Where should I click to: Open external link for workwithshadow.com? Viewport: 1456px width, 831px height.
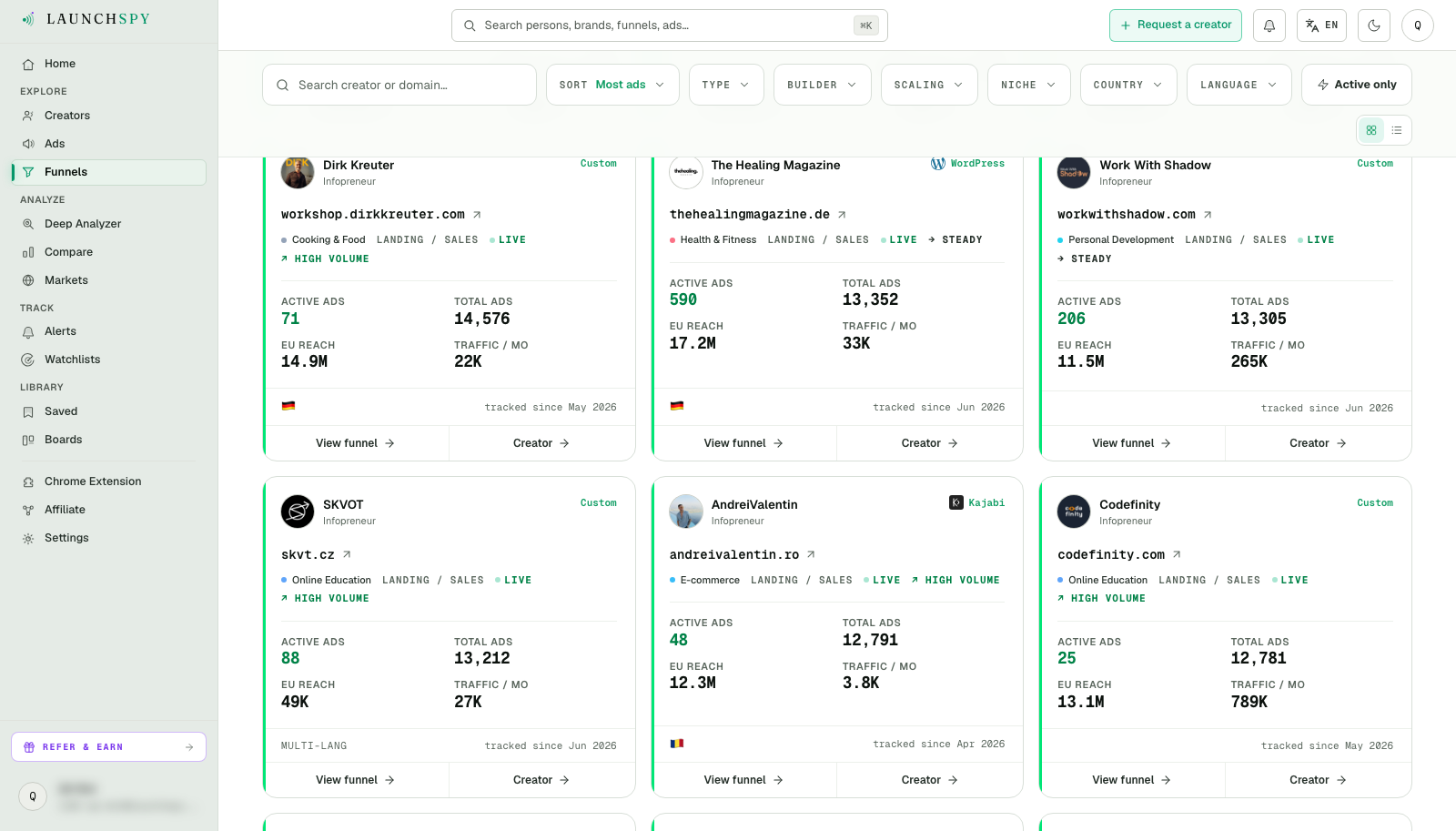coord(1208,215)
